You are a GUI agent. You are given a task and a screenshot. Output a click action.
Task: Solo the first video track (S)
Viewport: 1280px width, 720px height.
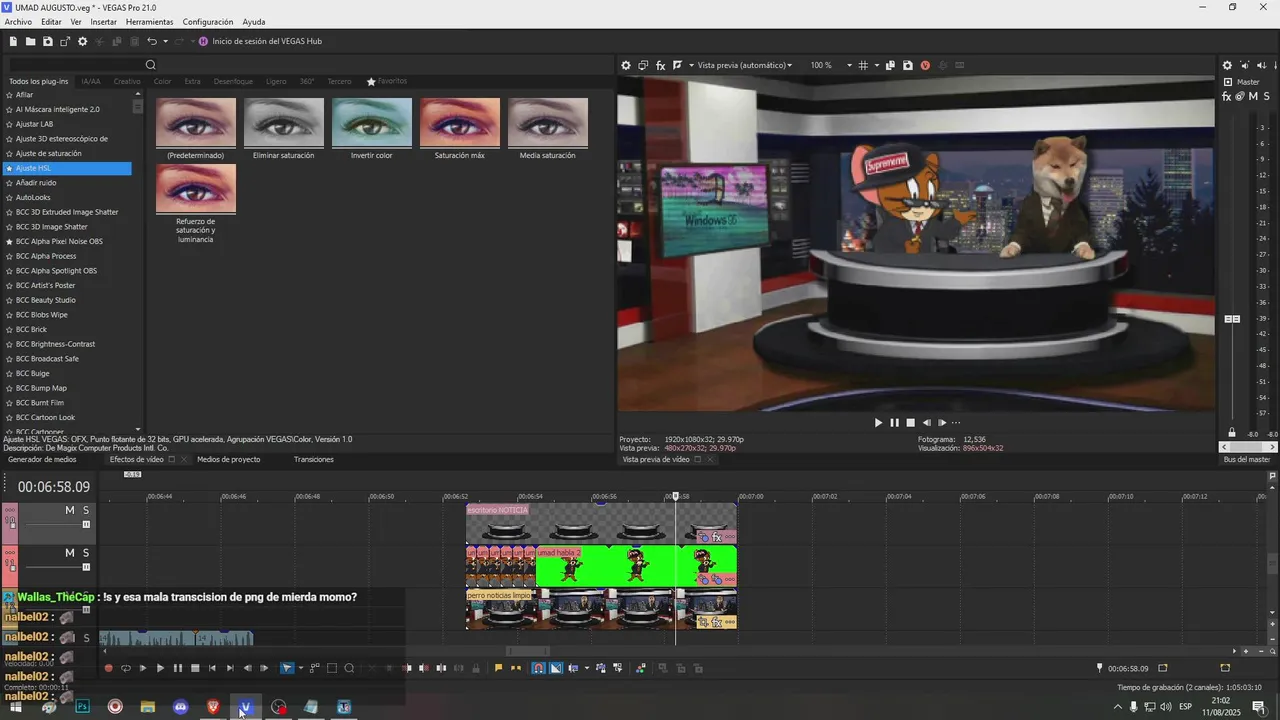point(86,510)
